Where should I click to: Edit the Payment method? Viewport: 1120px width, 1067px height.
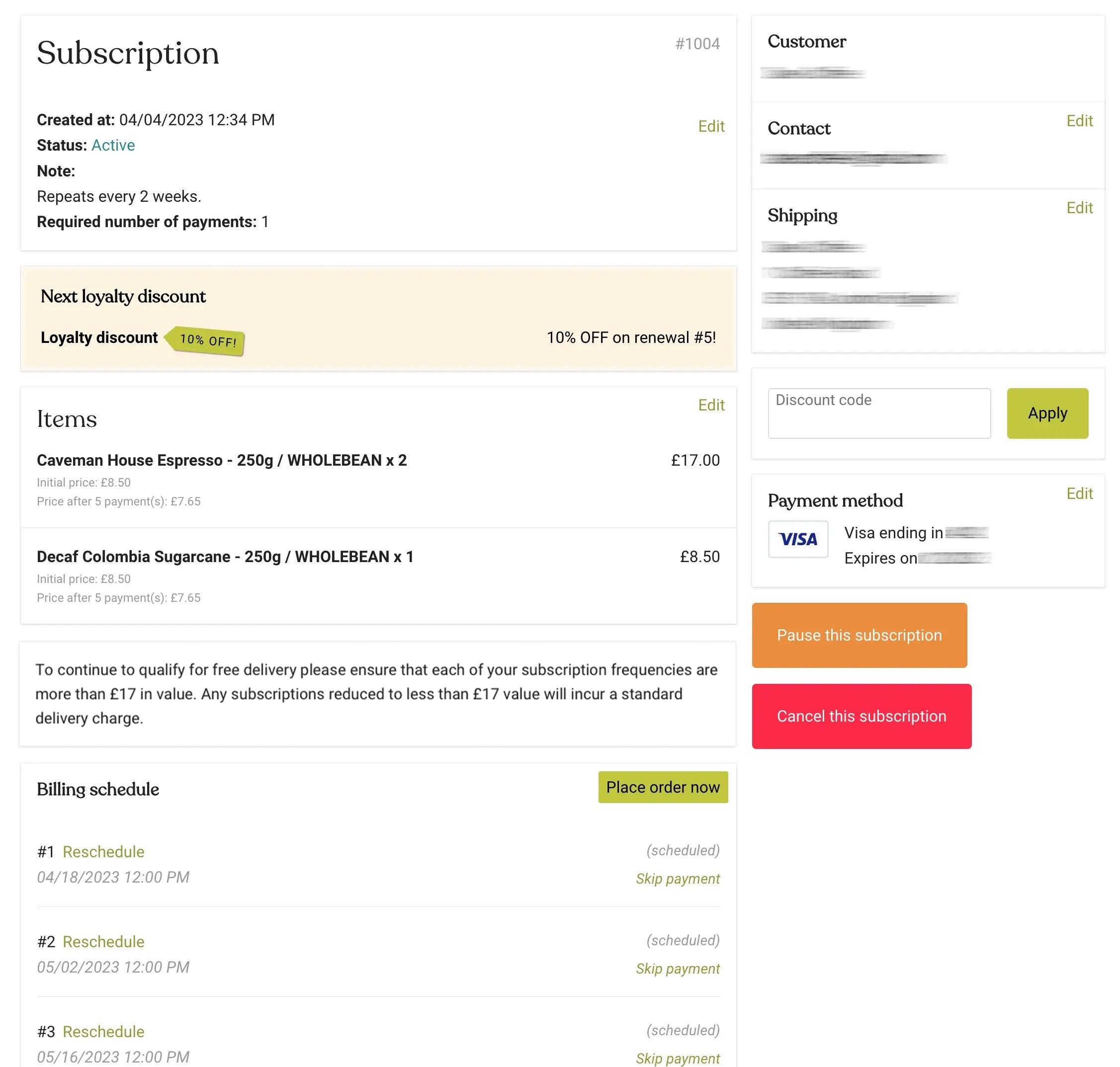1078,493
